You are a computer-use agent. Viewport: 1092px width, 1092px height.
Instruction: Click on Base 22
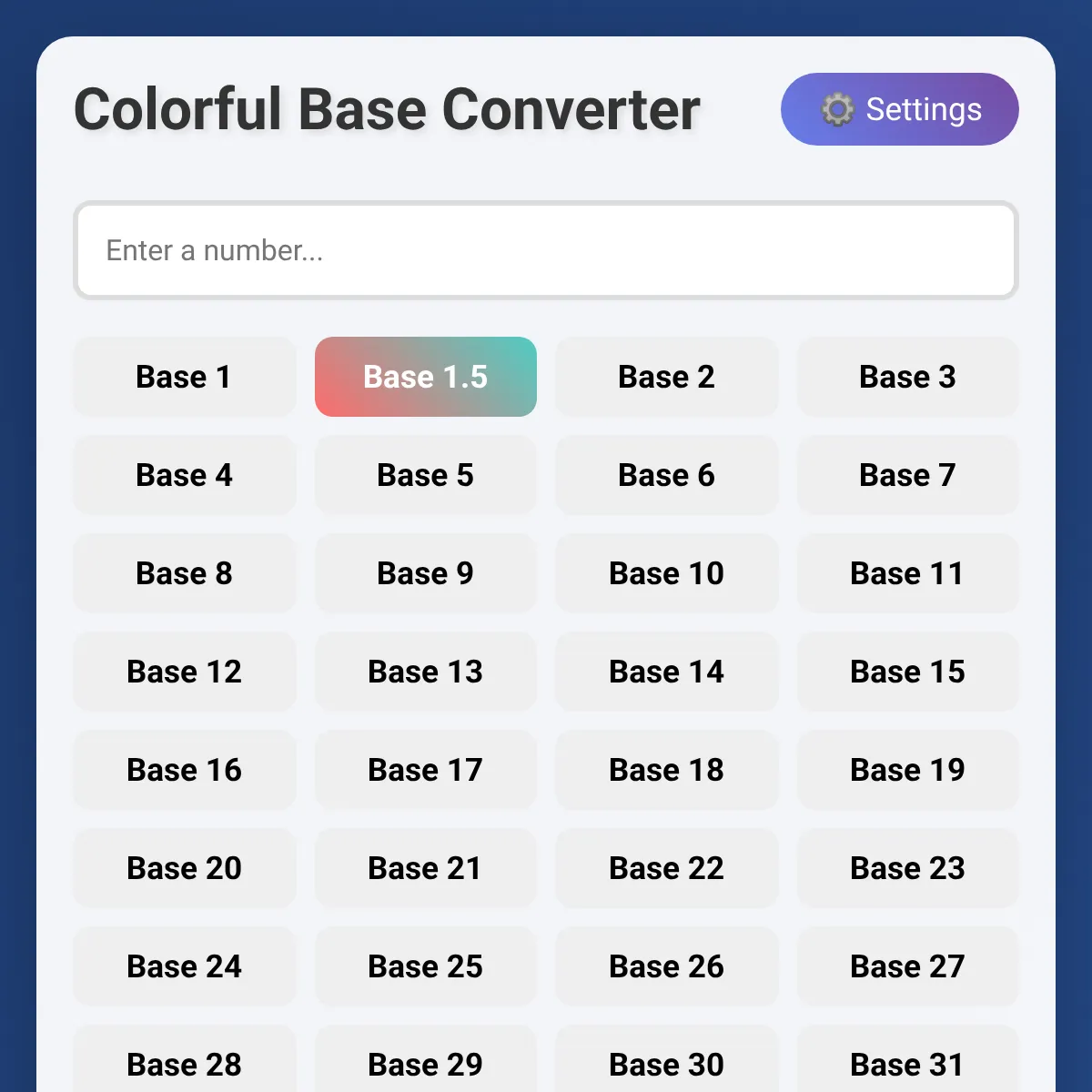tap(667, 868)
